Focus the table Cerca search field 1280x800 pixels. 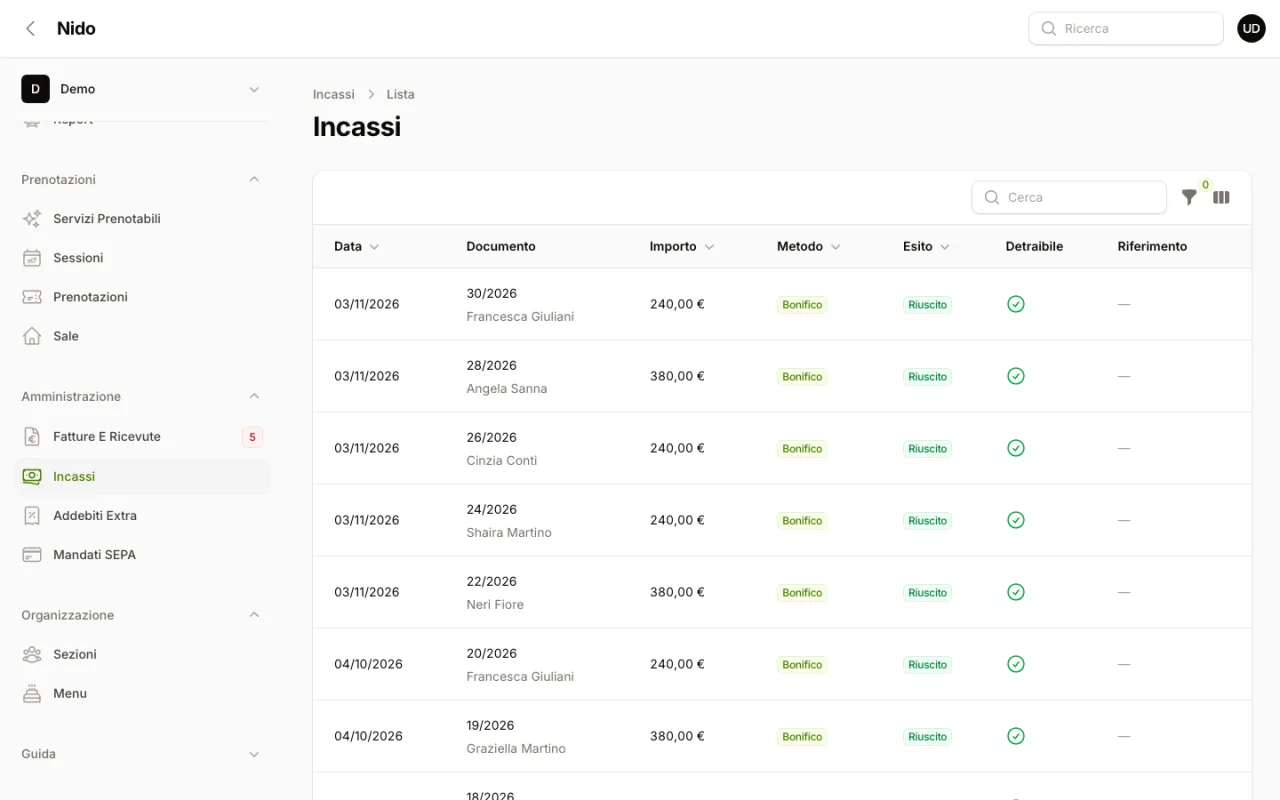(1069, 197)
